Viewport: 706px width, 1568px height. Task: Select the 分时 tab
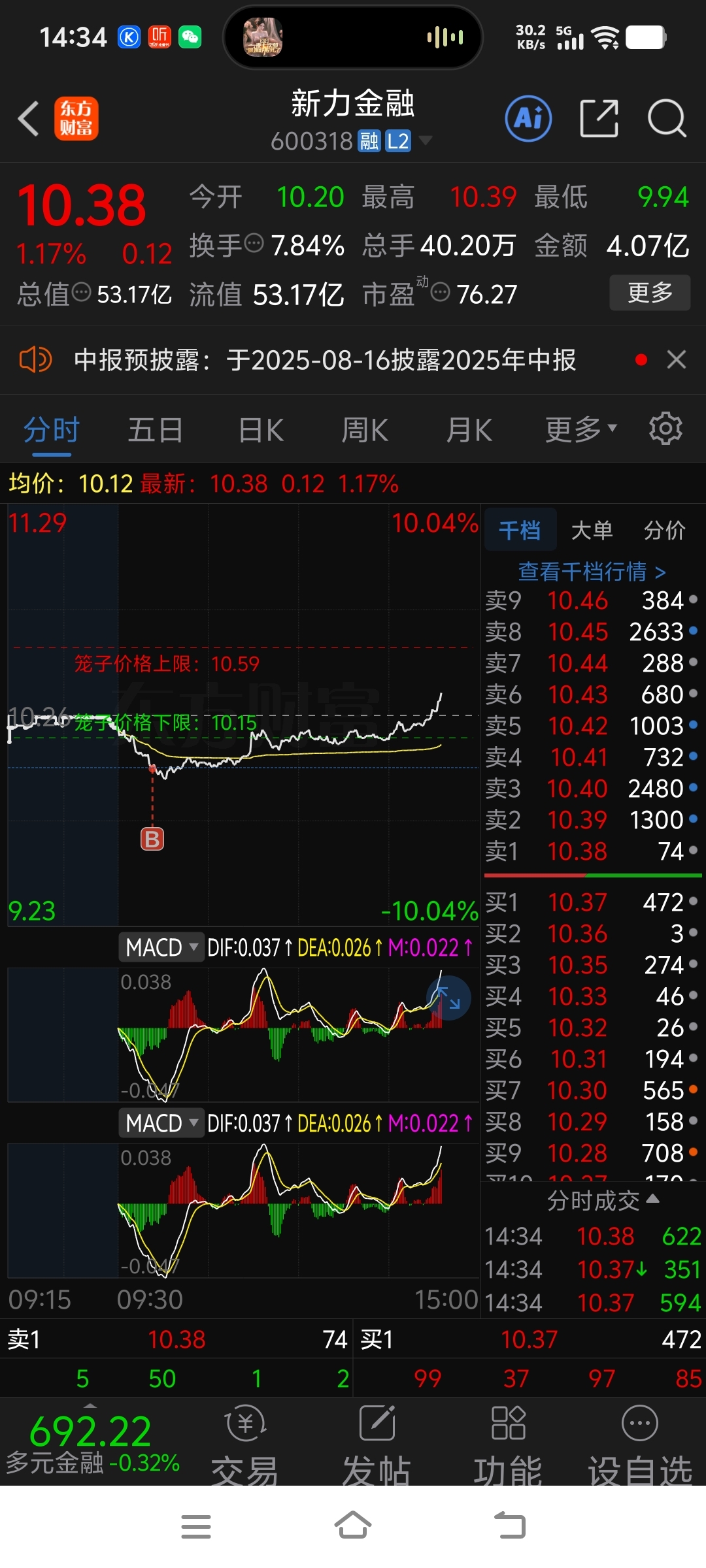(52, 429)
